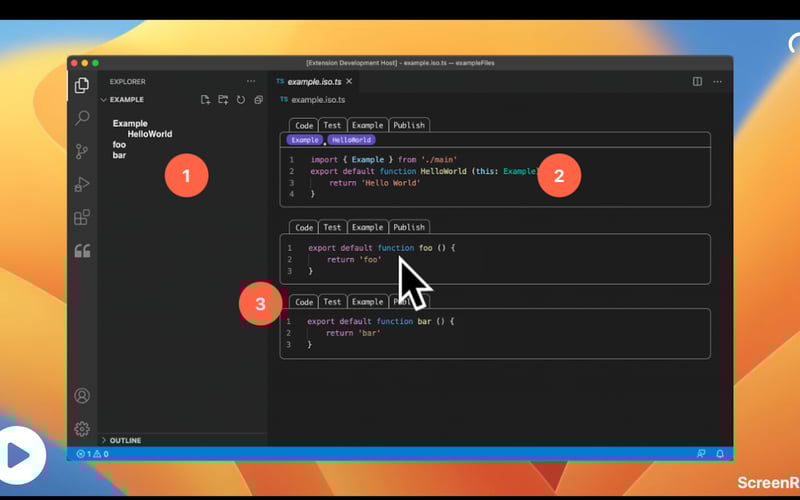The width and height of the screenshot is (800, 500).
Task: Click in the line return 'foo'
Action: [354, 260]
